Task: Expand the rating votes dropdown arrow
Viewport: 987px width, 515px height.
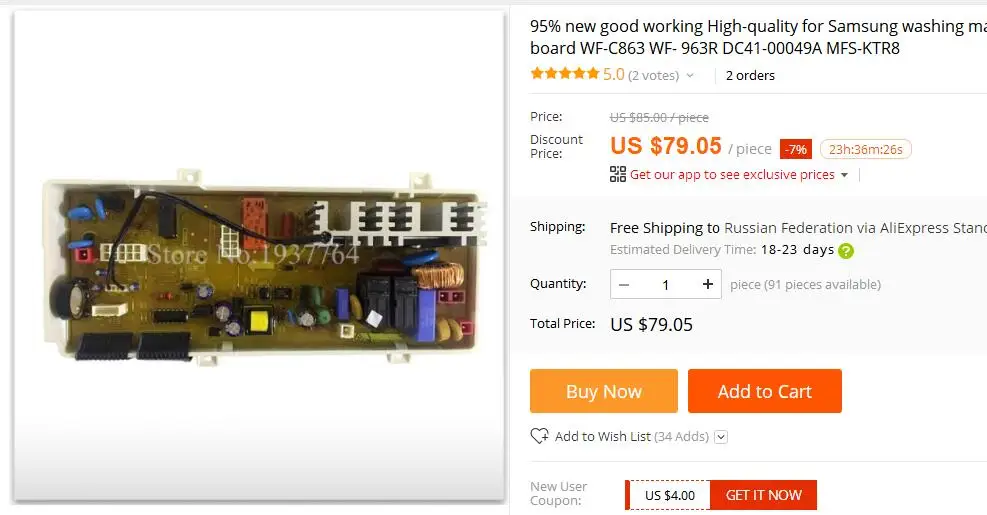Action: [690, 76]
